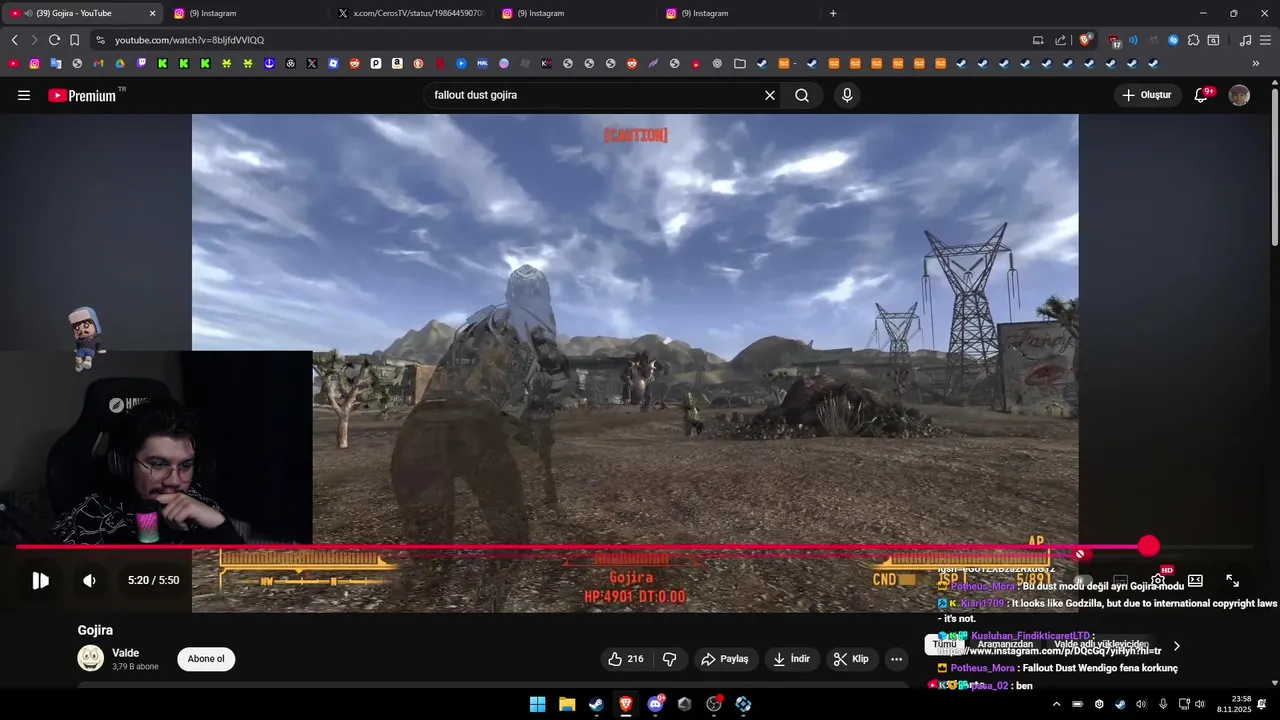The height and width of the screenshot is (720, 1280).
Task: Open extensions puzzle icon
Action: 1193,40
